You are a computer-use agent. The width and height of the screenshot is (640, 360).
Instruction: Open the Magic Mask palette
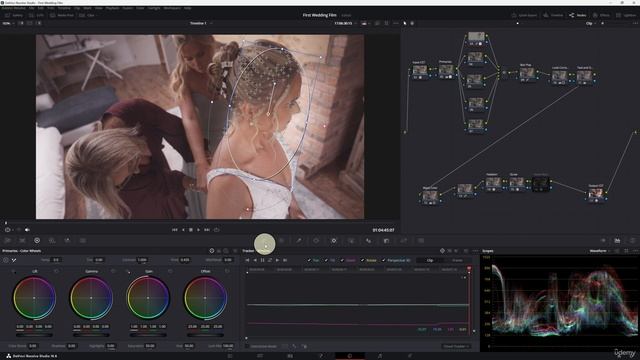[351, 241]
